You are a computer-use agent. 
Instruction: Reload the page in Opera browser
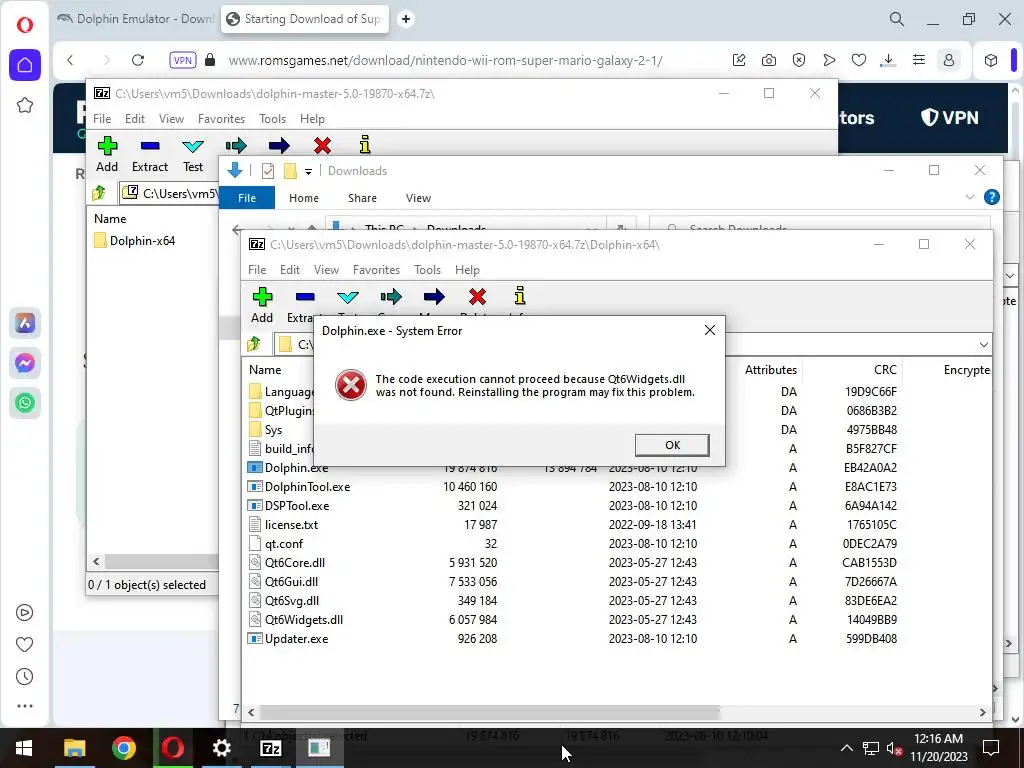pyautogui.click(x=138, y=60)
